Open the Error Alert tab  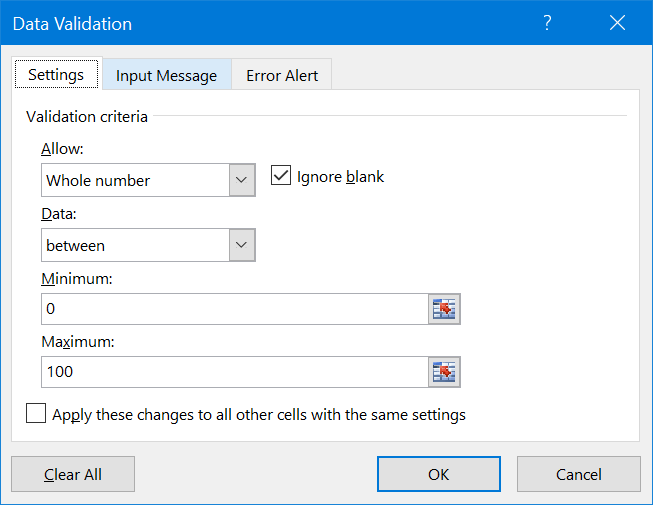click(282, 76)
